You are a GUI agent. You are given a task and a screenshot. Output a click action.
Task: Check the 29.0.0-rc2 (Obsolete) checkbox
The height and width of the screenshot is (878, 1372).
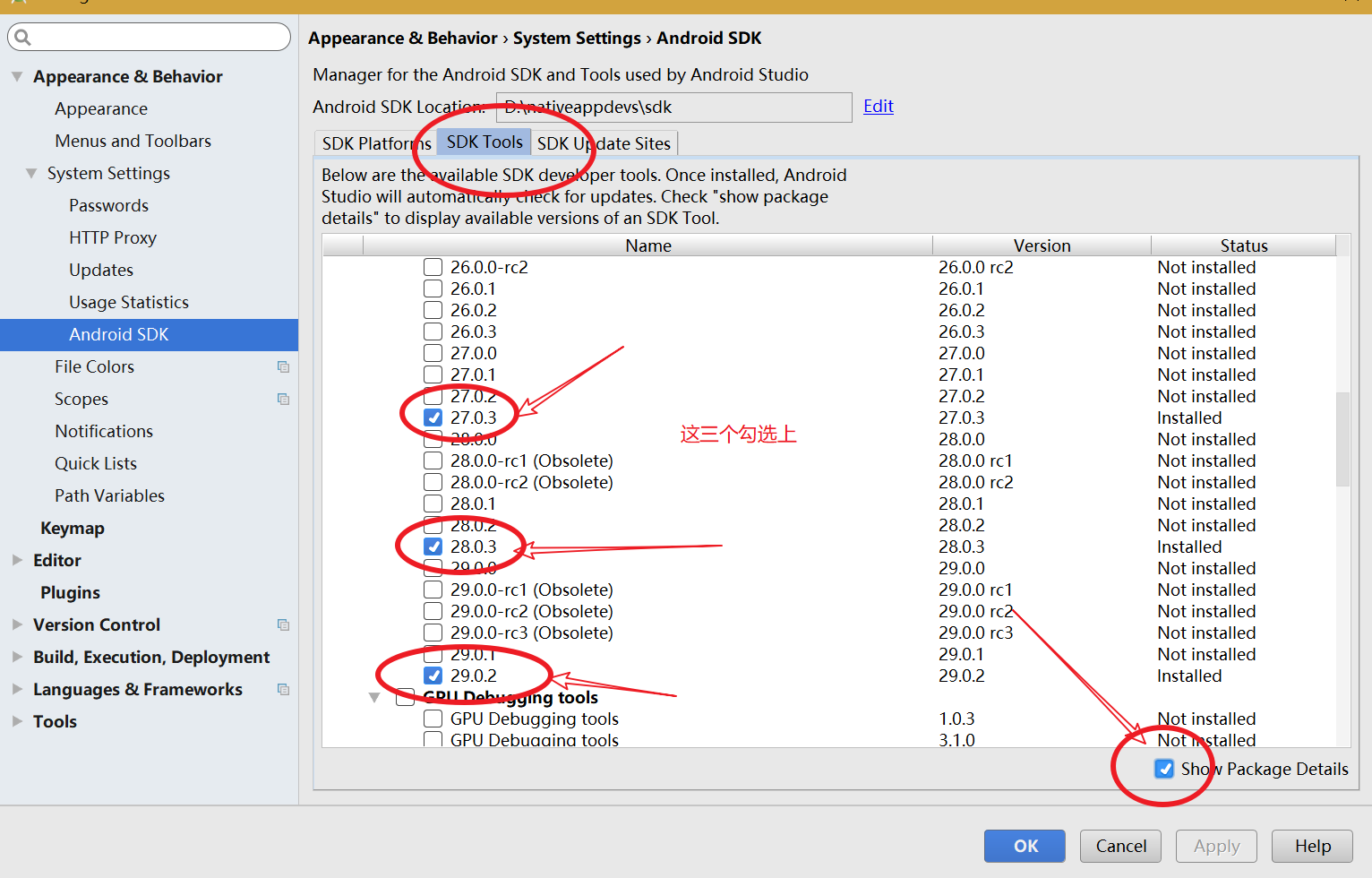coord(433,611)
